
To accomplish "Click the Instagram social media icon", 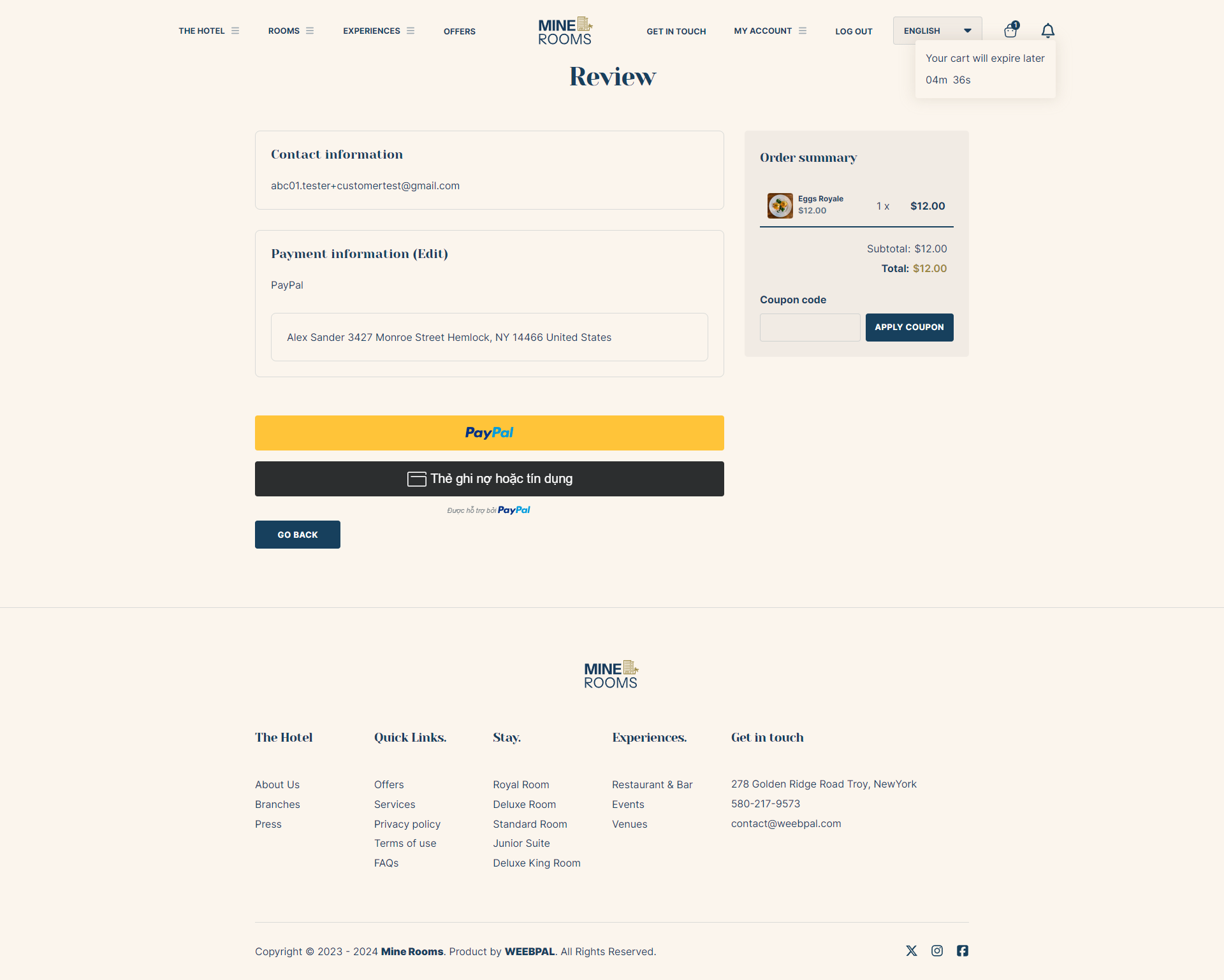I will (937, 951).
